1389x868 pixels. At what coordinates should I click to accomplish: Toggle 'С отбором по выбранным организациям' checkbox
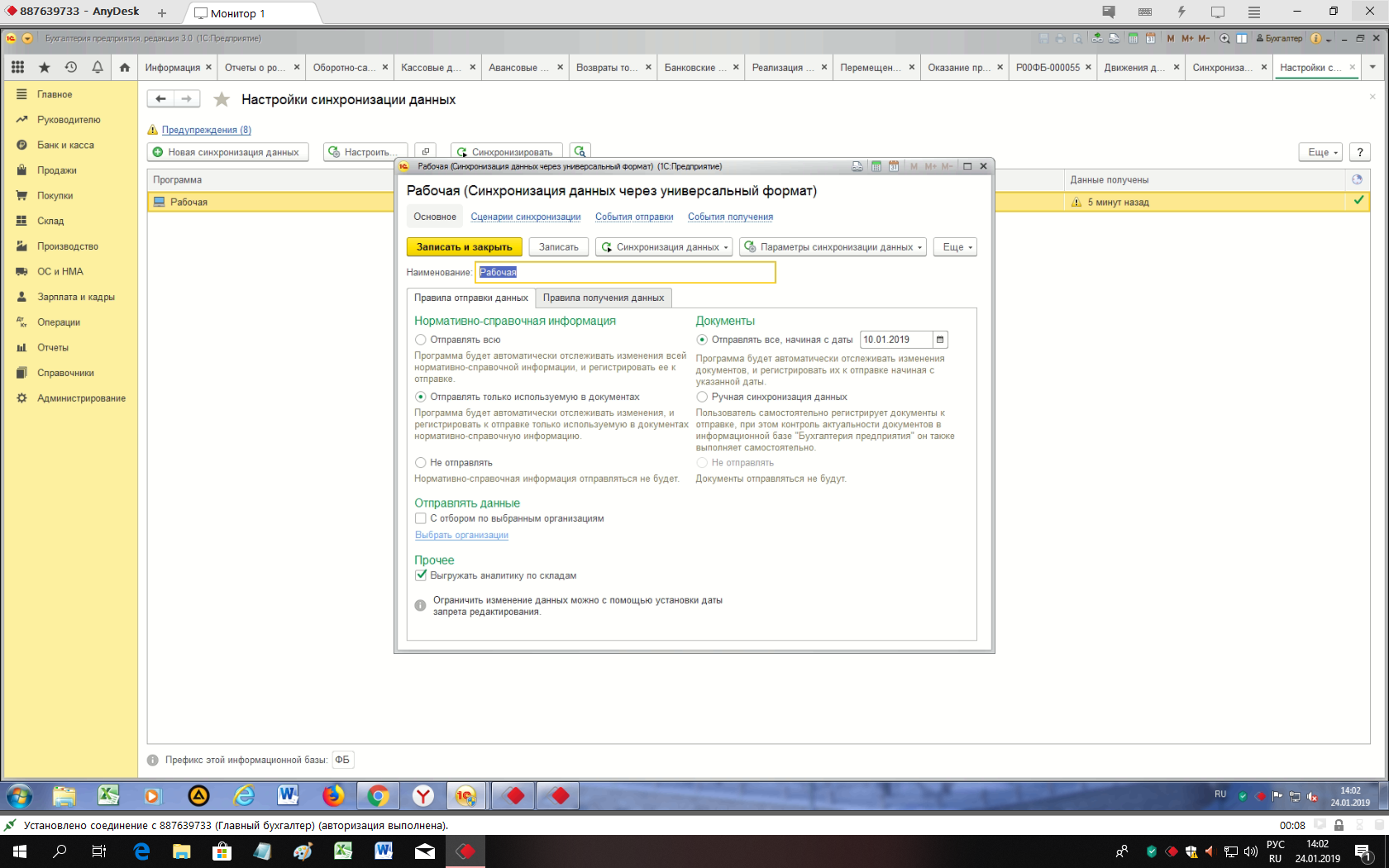421,518
